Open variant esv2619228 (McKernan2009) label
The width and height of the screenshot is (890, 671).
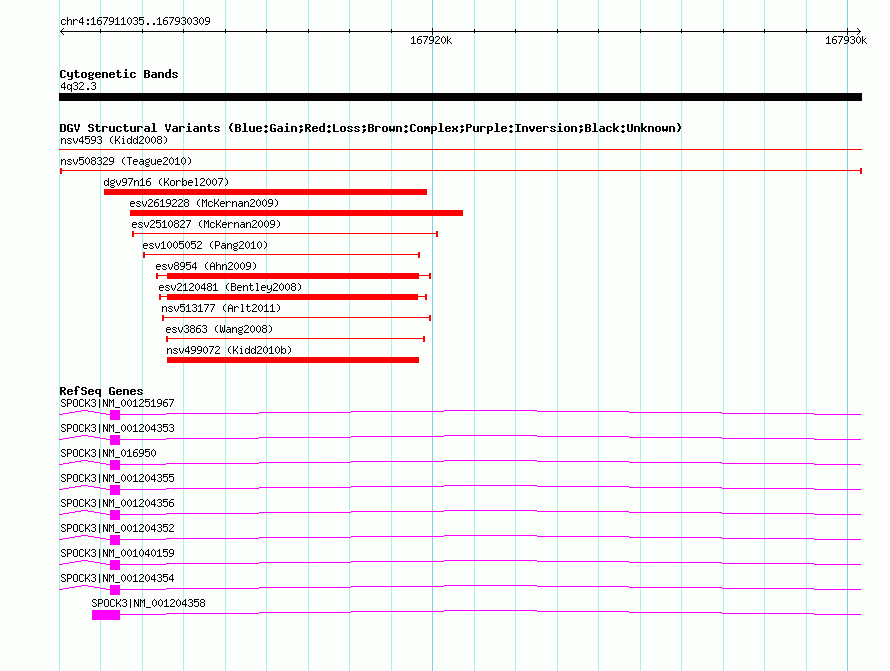tap(204, 203)
